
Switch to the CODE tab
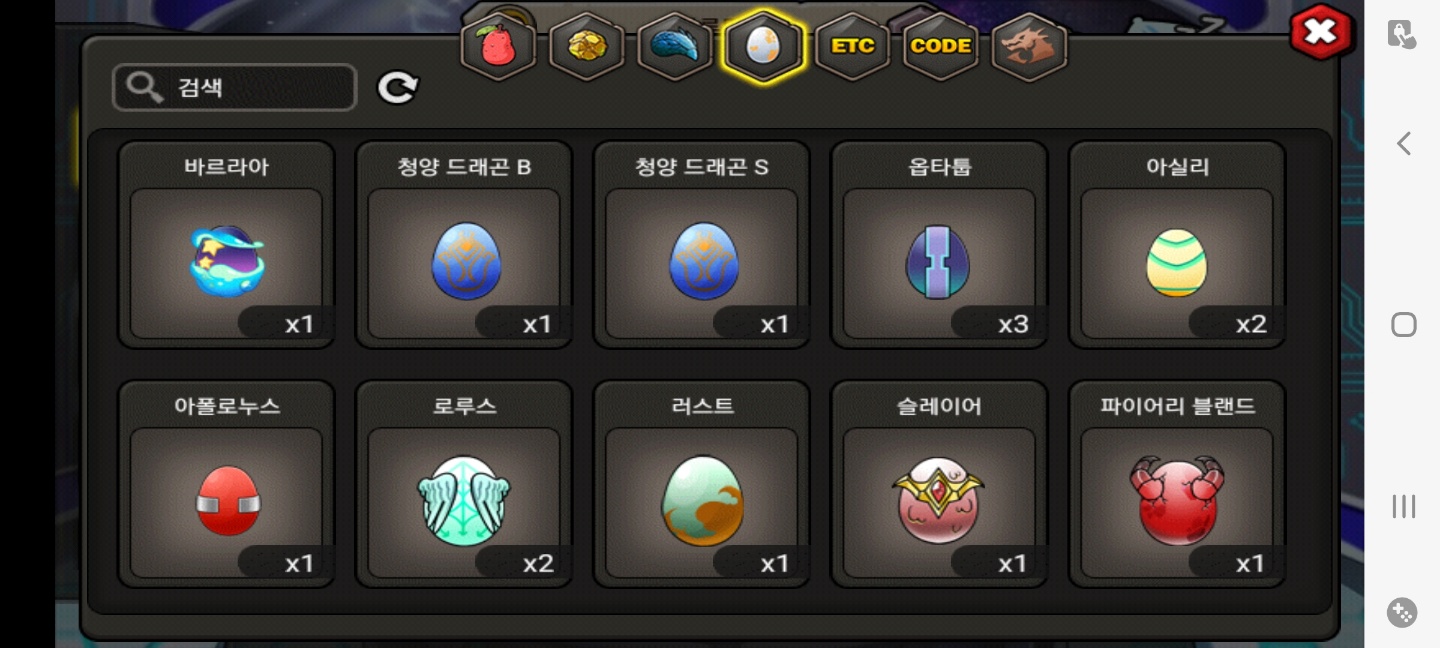[x=940, y=46]
